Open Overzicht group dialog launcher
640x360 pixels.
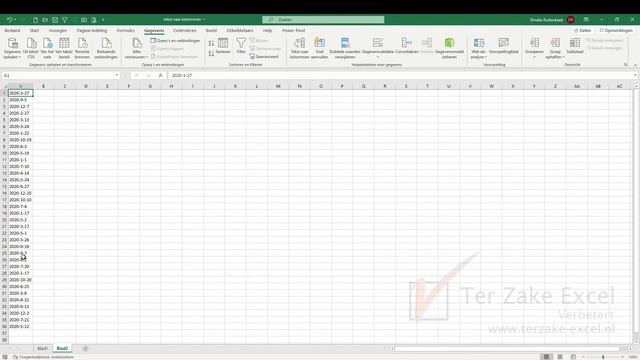626,65
